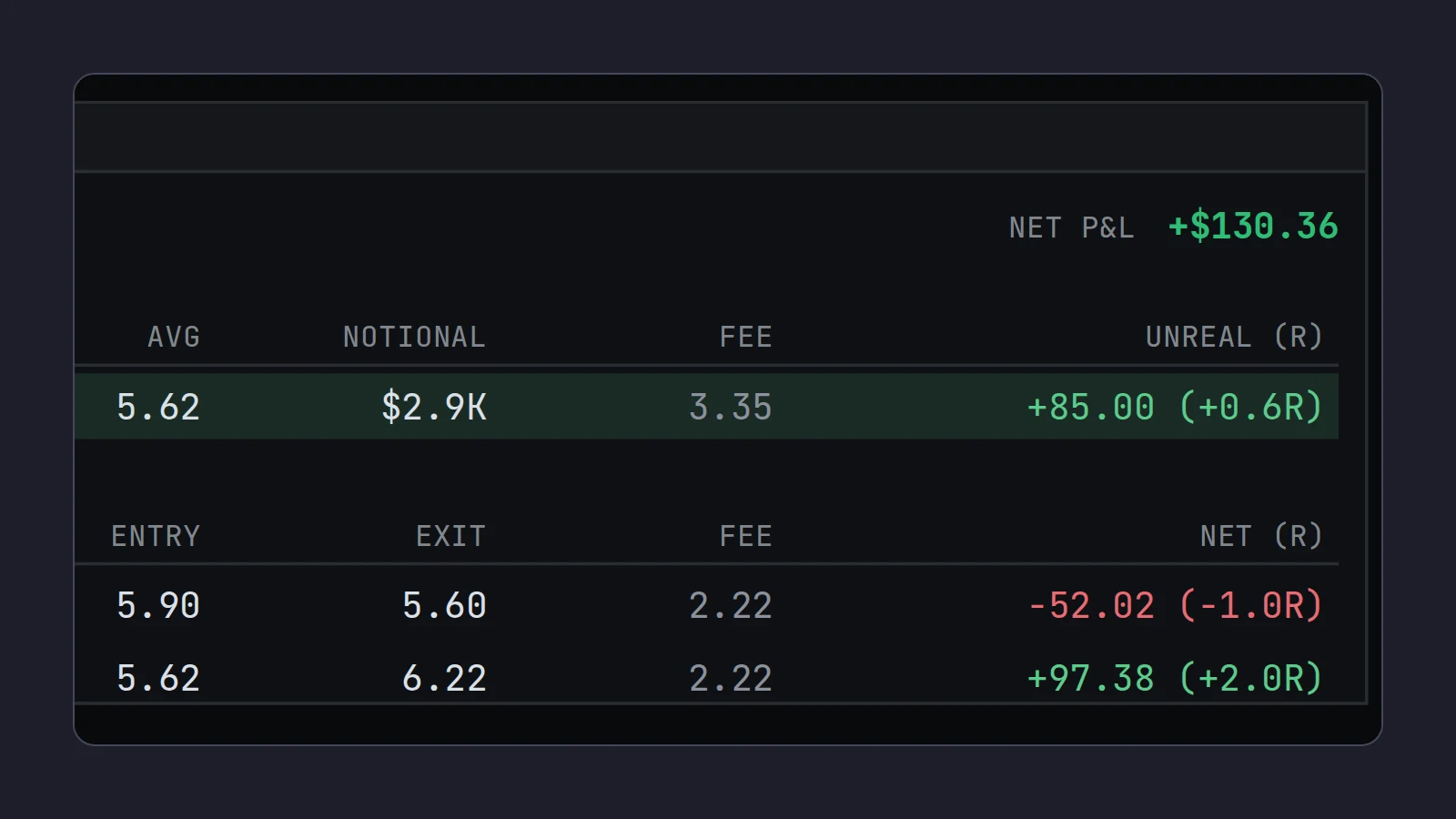This screenshot has height=819, width=1456.
Task: Click the 5.90 entry price
Action: coord(158,605)
